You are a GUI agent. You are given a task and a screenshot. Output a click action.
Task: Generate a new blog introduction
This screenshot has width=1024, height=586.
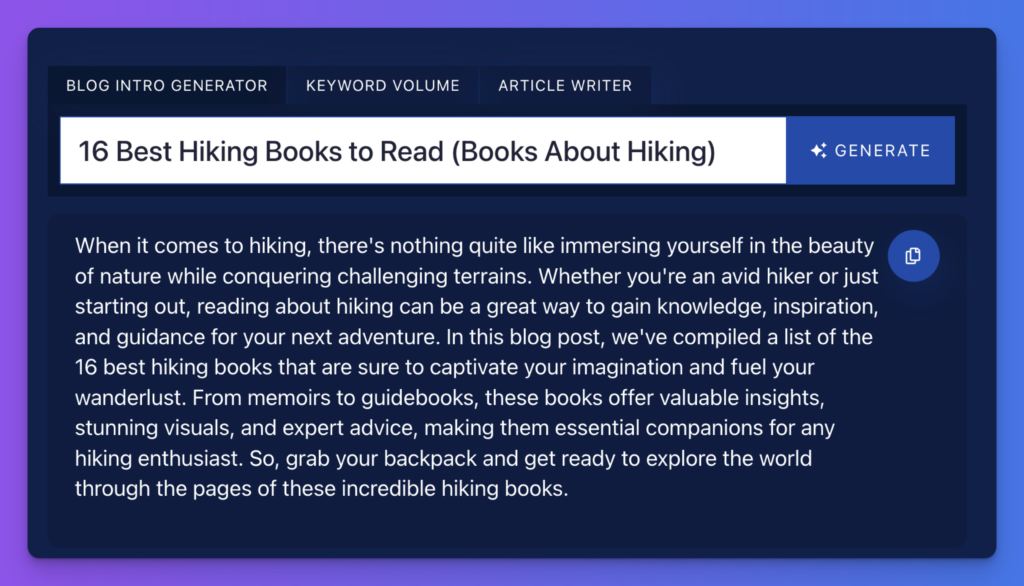pos(869,150)
